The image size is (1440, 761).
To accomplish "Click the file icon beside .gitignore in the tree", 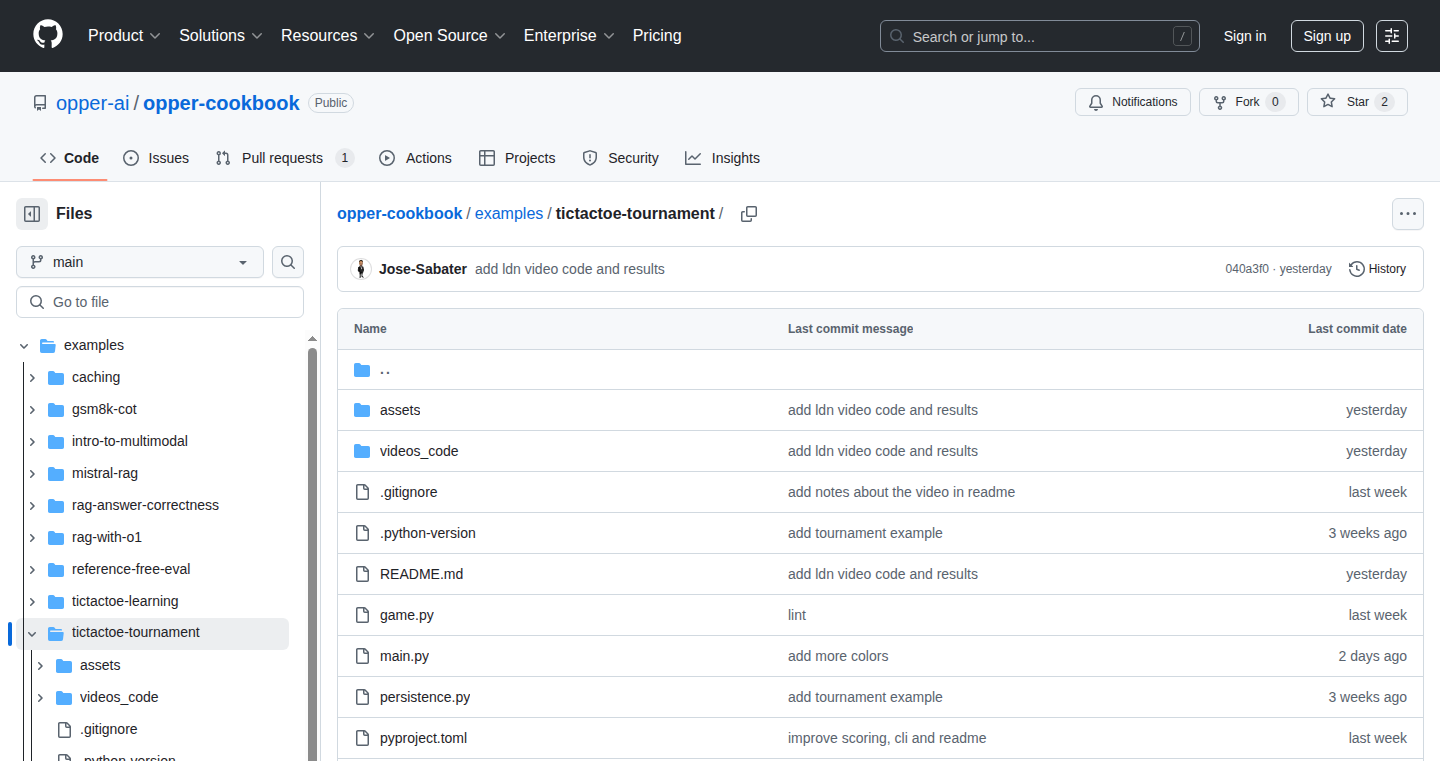I will pos(64,729).
